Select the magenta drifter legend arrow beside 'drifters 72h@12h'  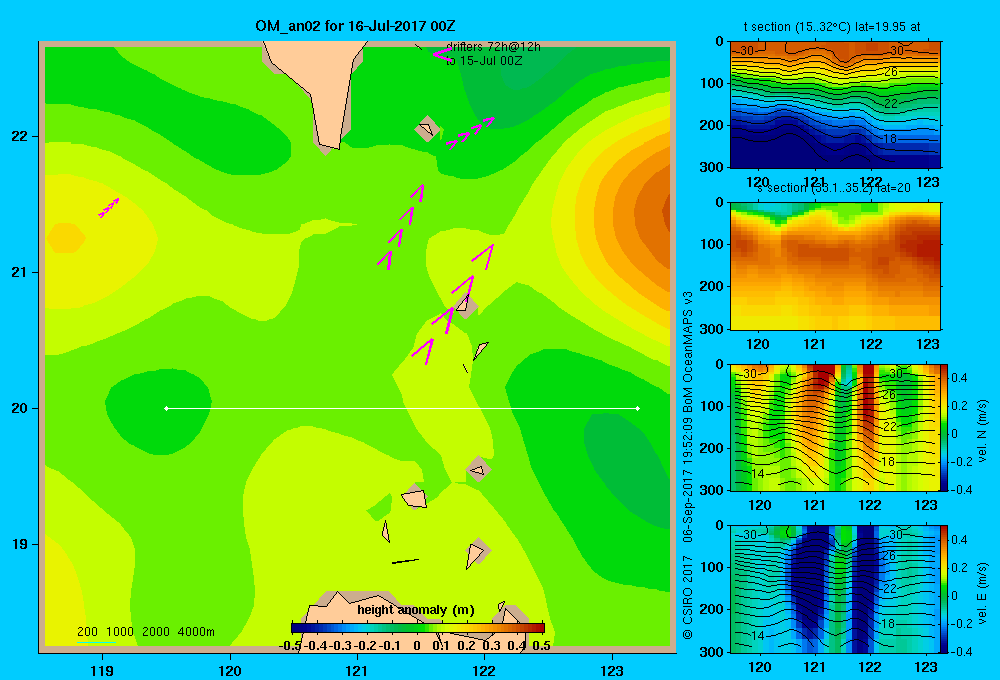(442, 55)
